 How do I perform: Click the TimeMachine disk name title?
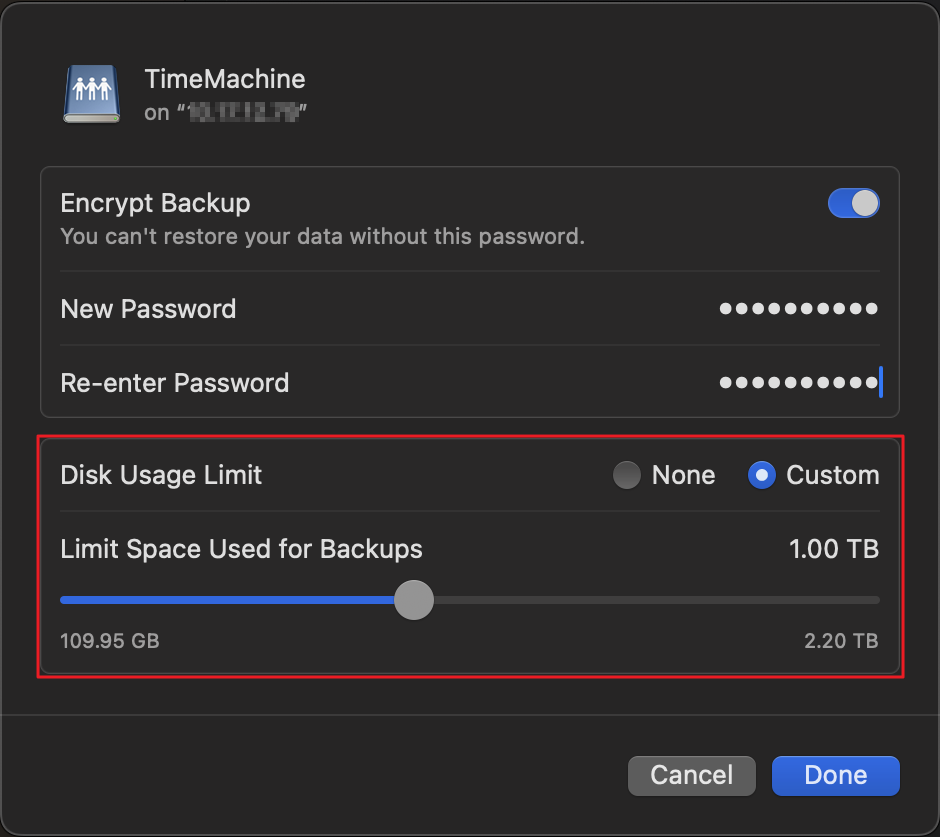point(225,79)
